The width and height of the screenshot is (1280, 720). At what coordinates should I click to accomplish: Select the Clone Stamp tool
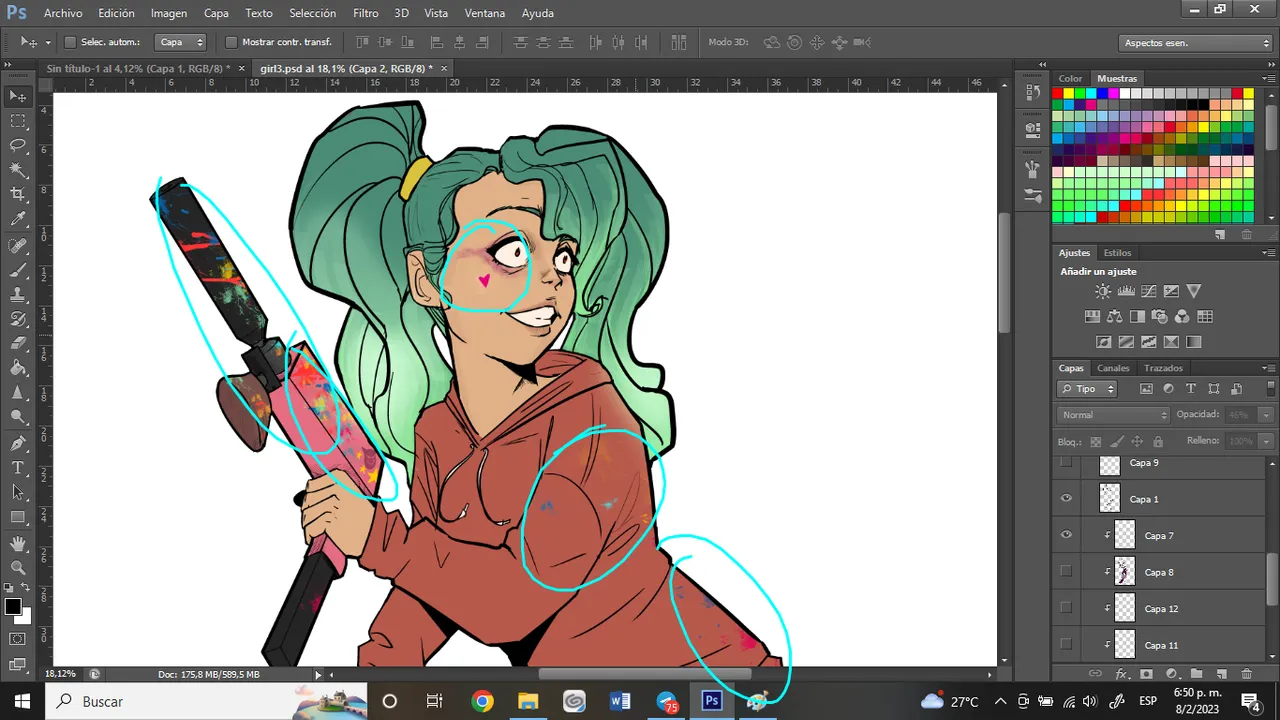(x=18, y=295)
